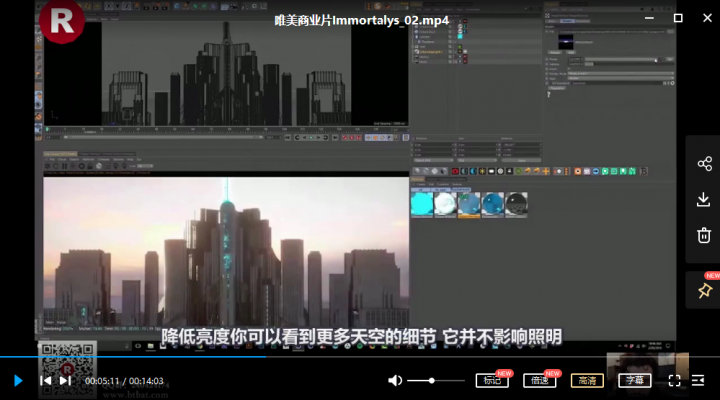Click the blue play button
The image size is (720, 400).
click(x=18, y=381)
